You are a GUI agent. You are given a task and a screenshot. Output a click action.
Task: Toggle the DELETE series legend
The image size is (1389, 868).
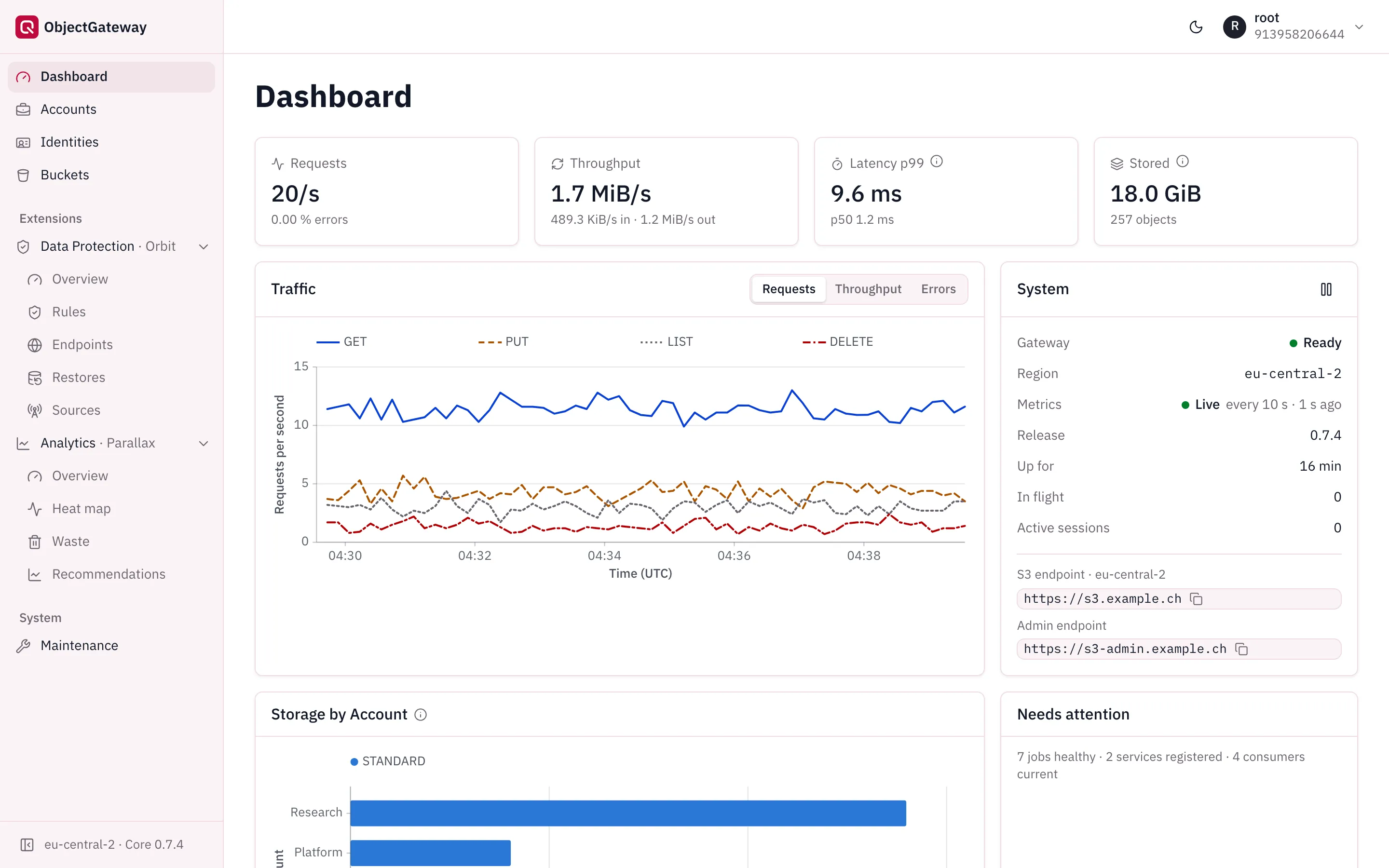[837, 341]
